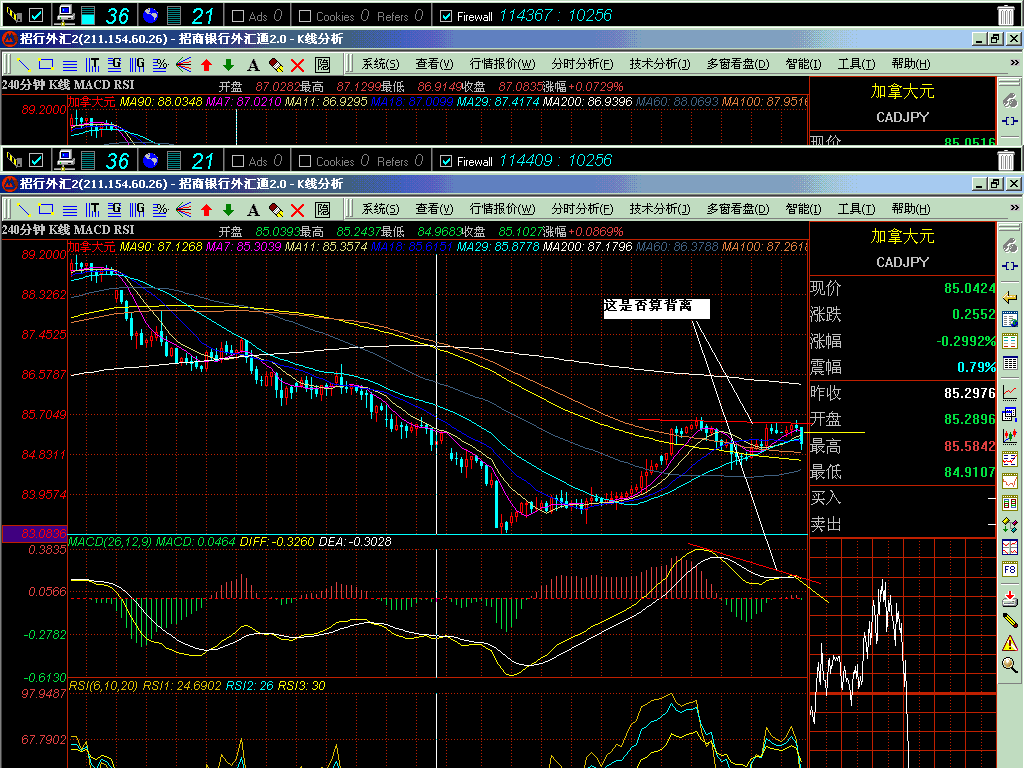This screenshot has width=1024, height=768.
Task: Toggle the Ads blocking checkbox
Action: (239, 161)
